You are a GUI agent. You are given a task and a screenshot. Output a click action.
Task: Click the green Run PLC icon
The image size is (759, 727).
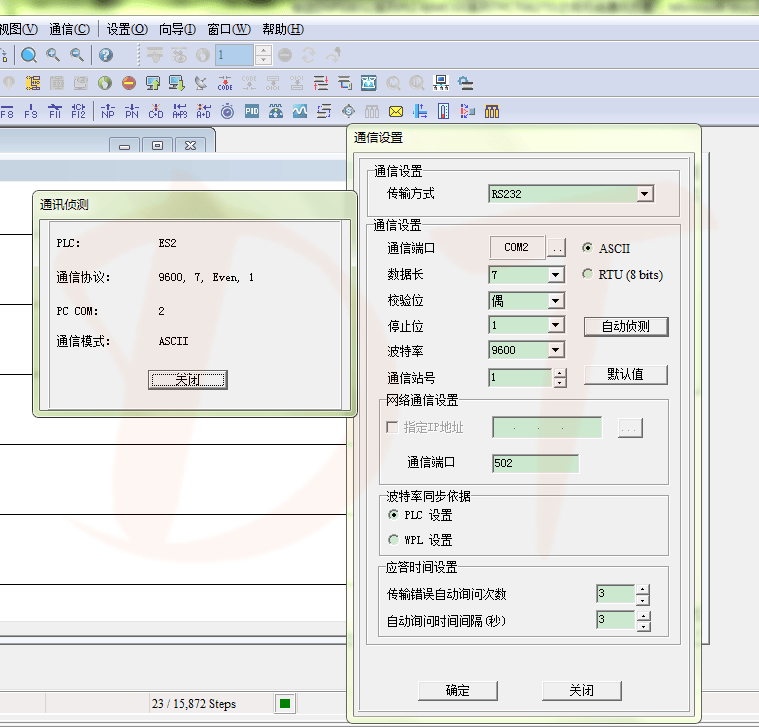(105, 83)
